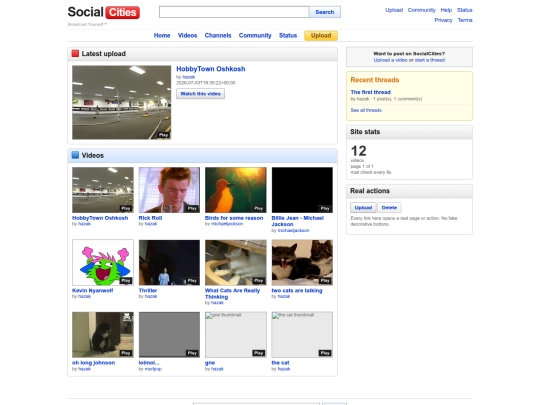Click Play badge on Latest upload thumbnail

164,135
